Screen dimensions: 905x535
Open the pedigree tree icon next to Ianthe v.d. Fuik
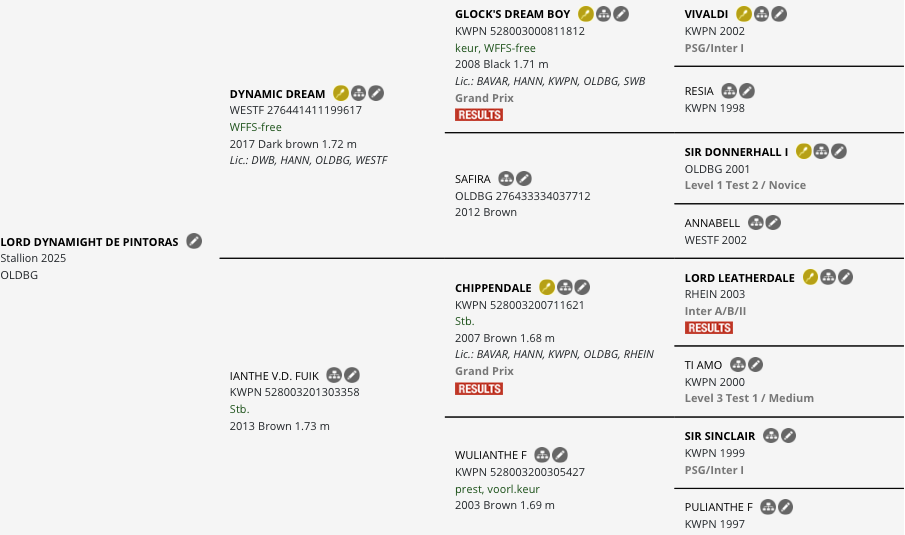coord(334,376)
